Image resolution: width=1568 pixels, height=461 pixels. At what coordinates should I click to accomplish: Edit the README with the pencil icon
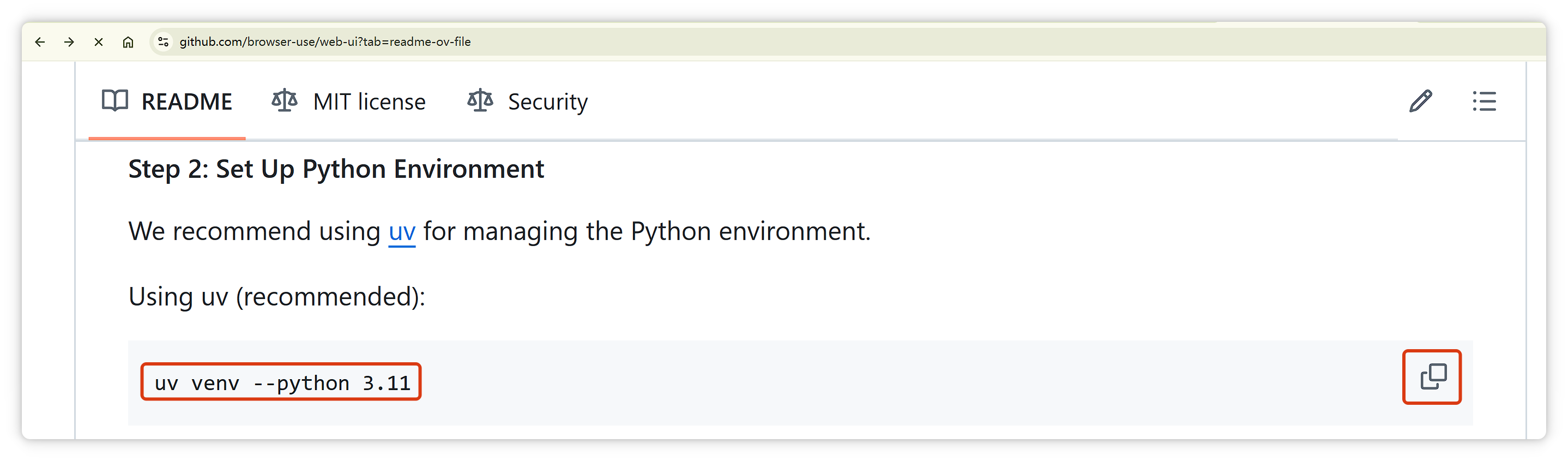coord(1420,101)
